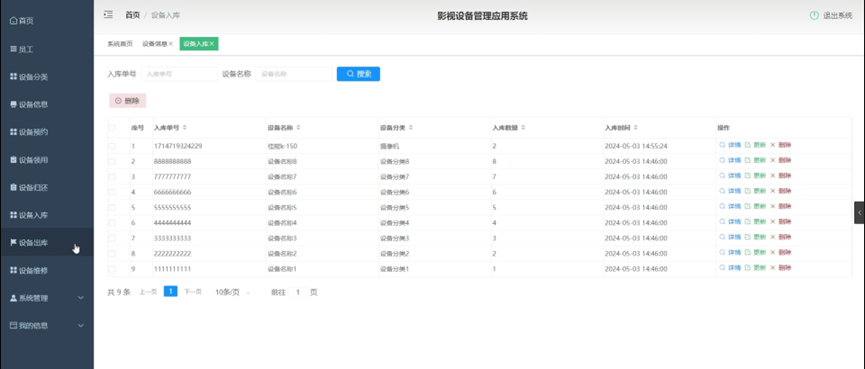Switch to the 设备信息 tab
This screenshot has width=865, height=369.
point(154,44)
